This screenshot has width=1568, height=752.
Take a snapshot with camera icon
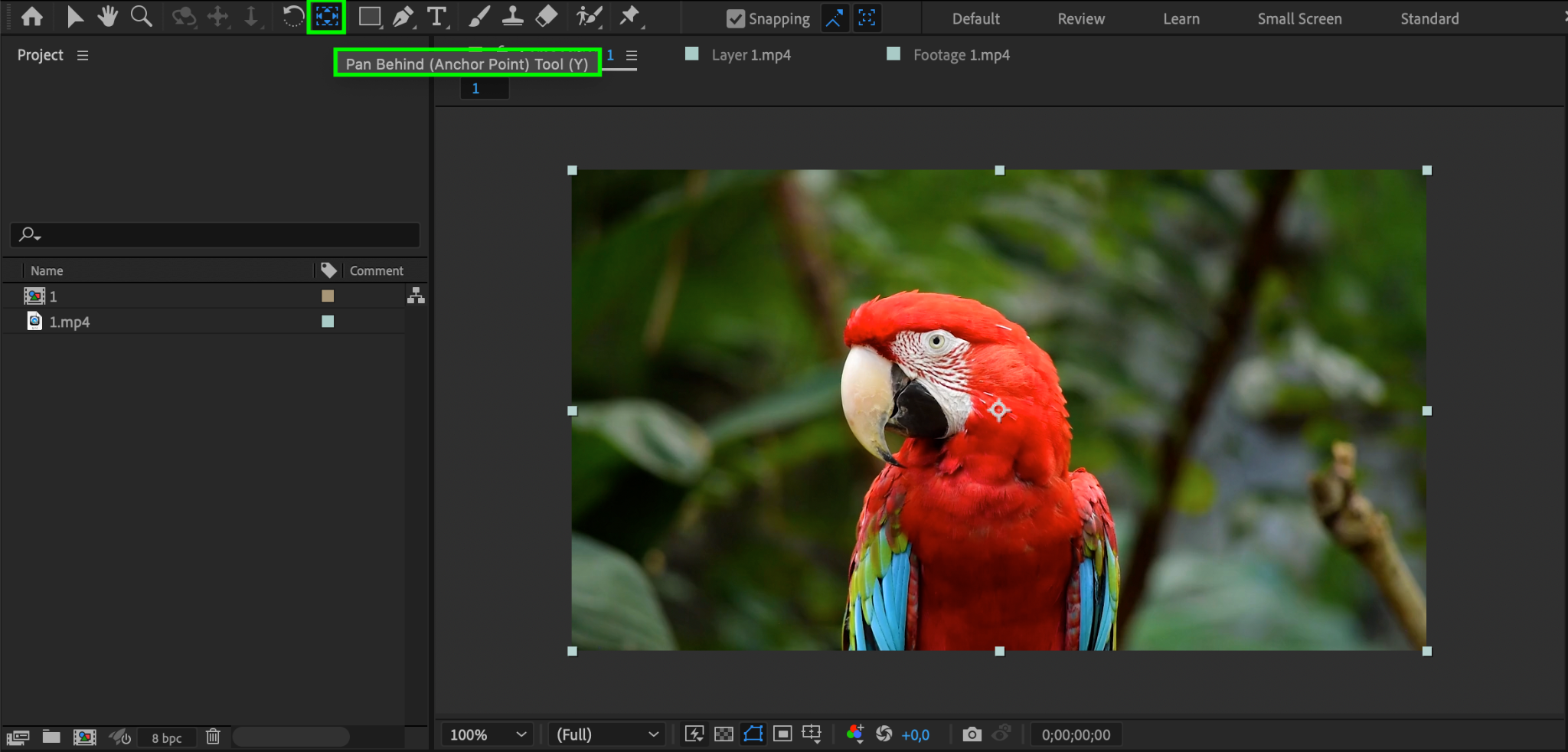pos(972,734)
